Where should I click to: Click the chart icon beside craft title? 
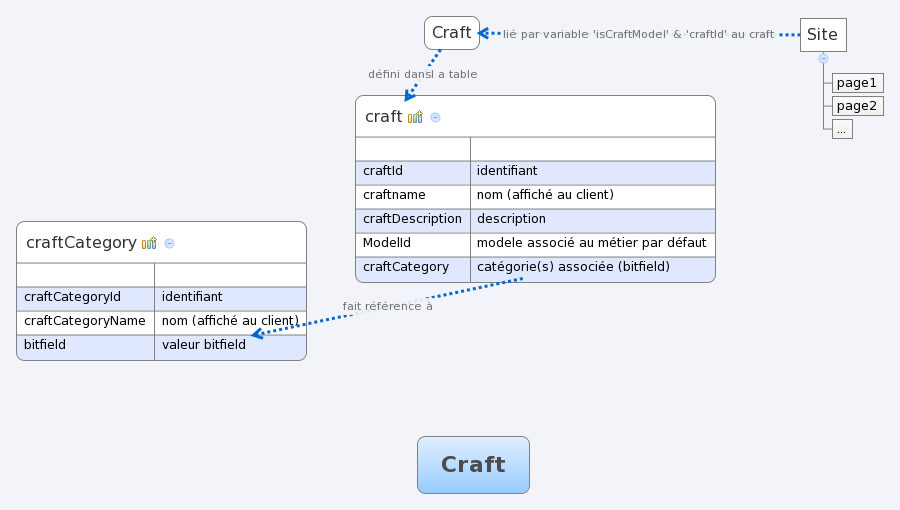pos(415,117)
